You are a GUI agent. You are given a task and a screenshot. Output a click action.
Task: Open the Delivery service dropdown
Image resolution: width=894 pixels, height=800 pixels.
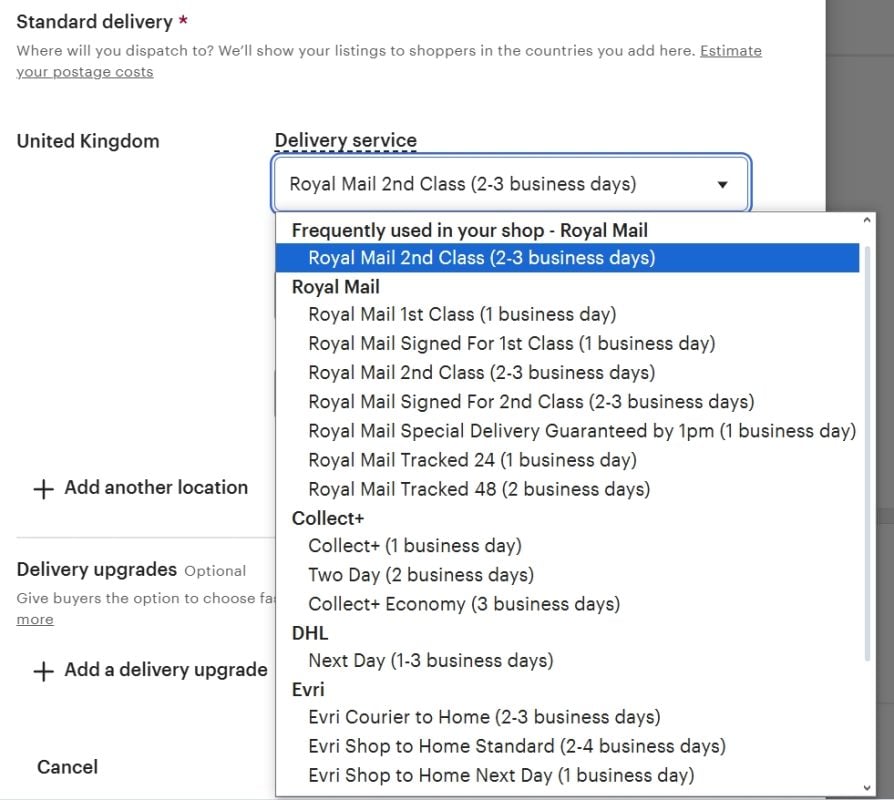point(511,184)
